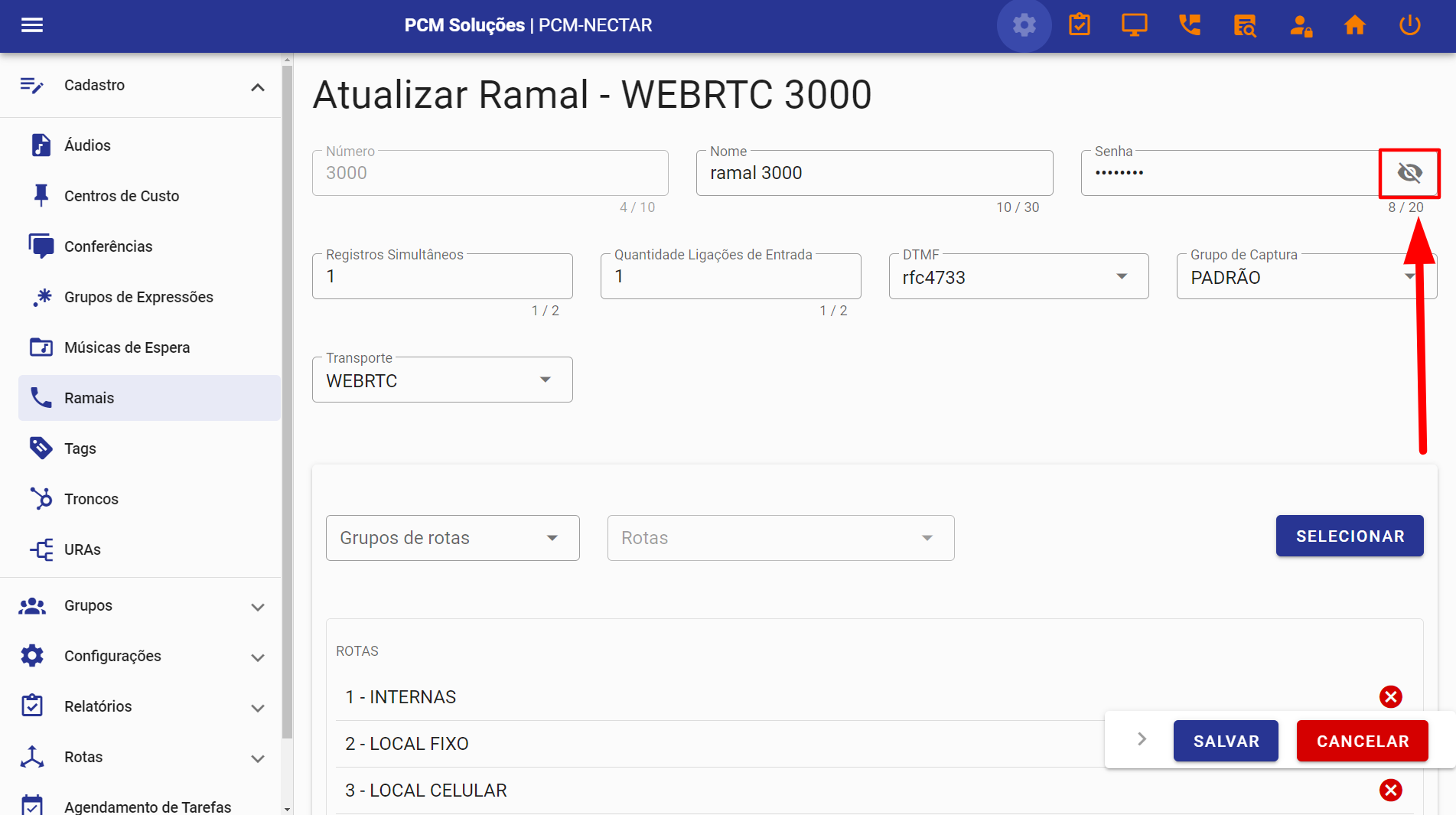Screen dimensions: 1456x815
Task: Remove the 3 - LOCAL CELULAR route
Action: tap(1390, 790)
